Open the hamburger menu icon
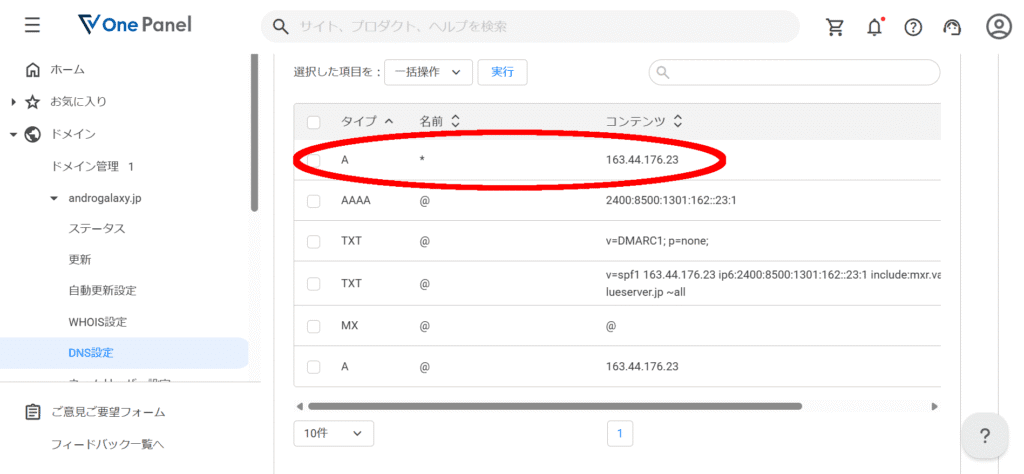The height and width of the screenshot is (474, 1024). (x=32, y=25)
